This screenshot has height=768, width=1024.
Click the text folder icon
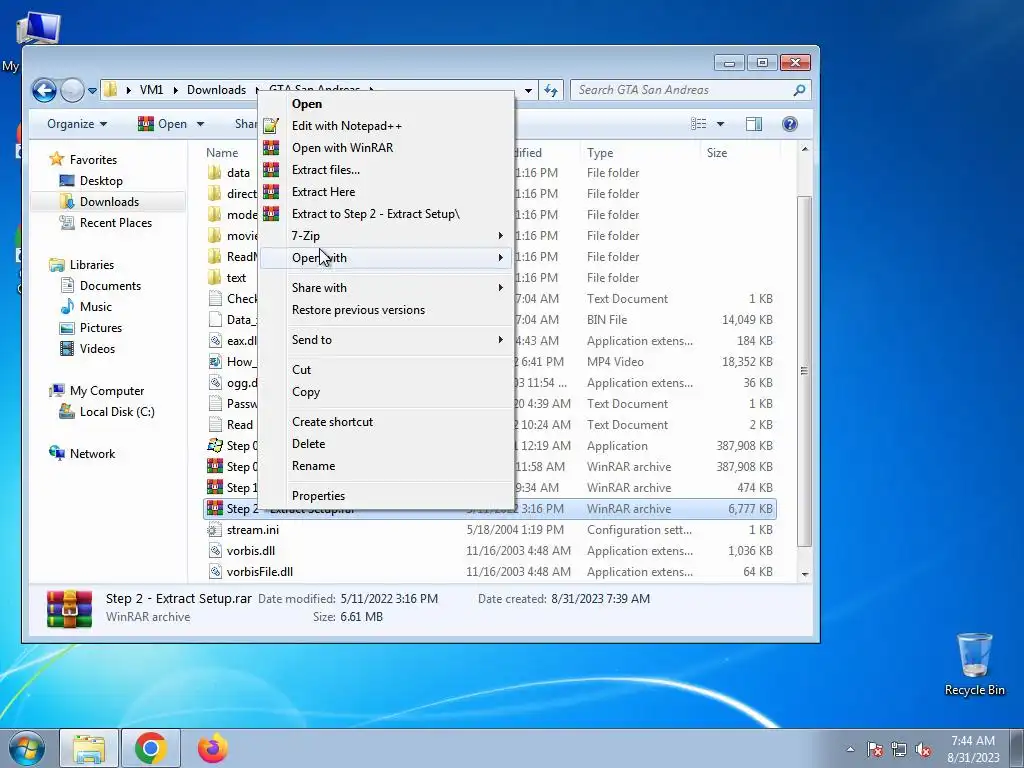tap(215, 278)
